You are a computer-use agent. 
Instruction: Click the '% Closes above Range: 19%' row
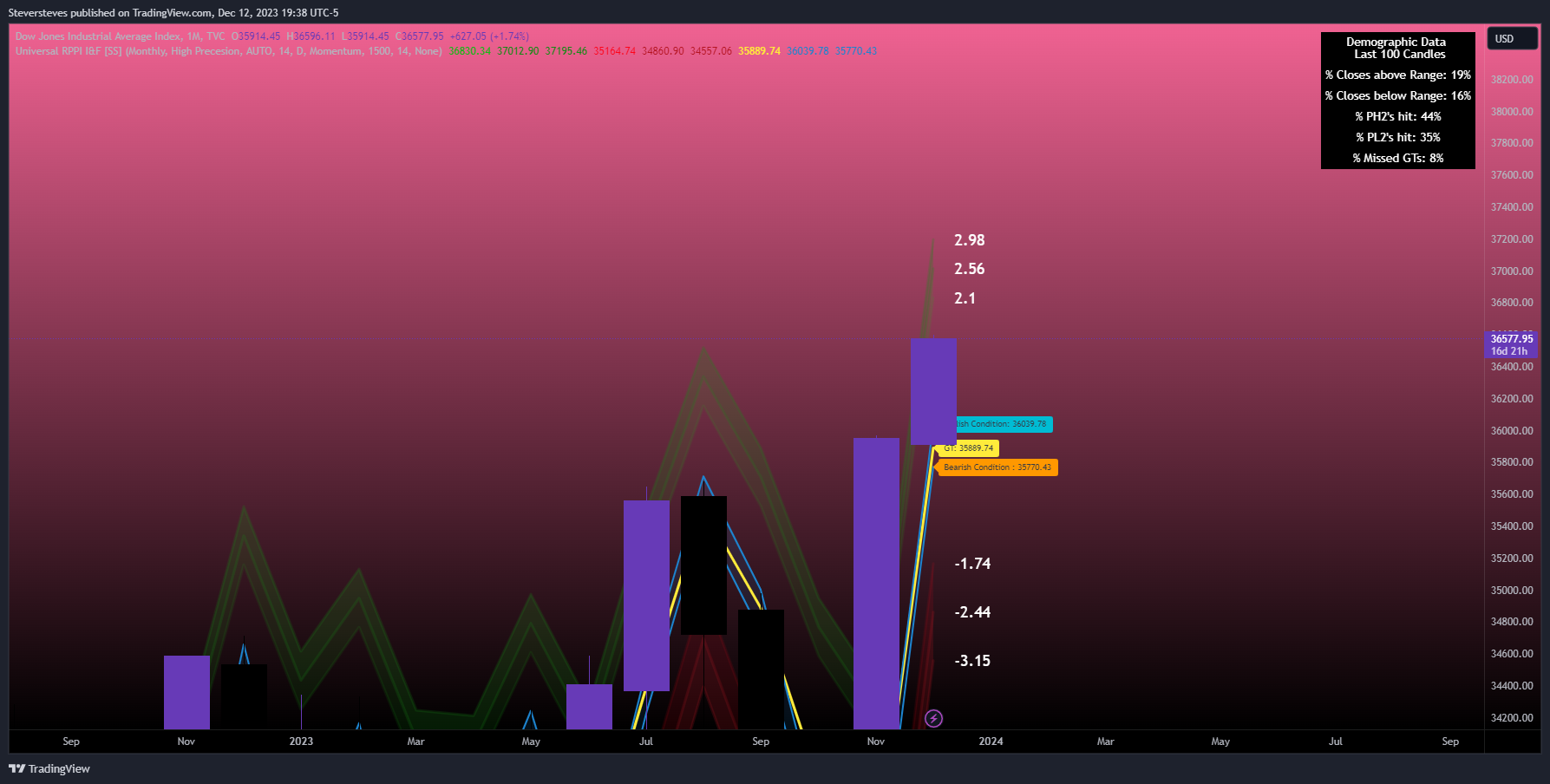tap(1397, 75)
